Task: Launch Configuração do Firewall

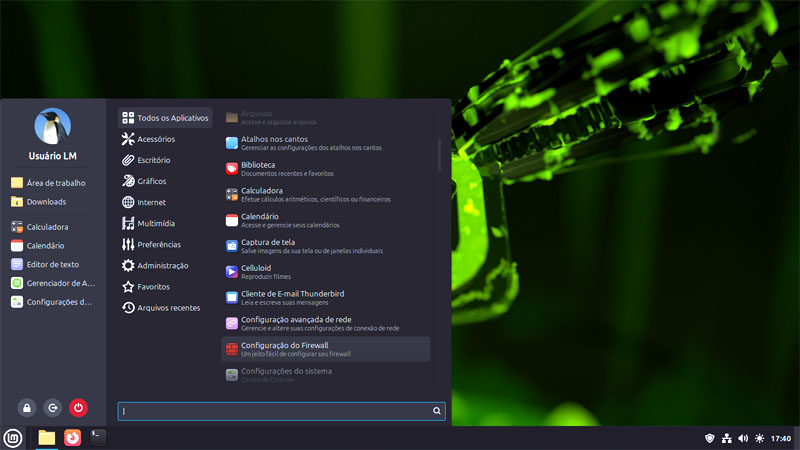Action: [x=326, y=349]
